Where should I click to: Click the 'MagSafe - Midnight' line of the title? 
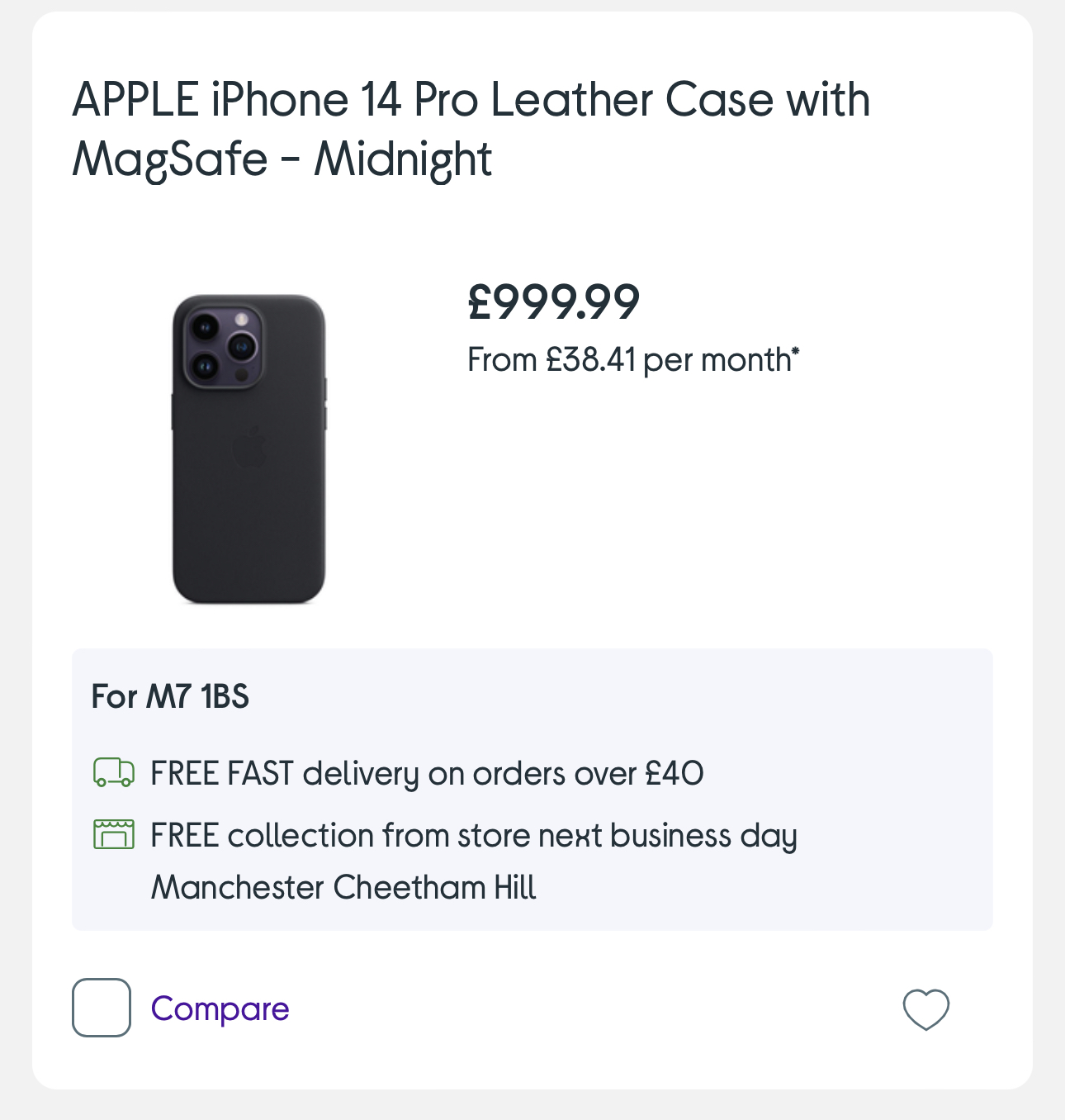(x=282, y=159)
